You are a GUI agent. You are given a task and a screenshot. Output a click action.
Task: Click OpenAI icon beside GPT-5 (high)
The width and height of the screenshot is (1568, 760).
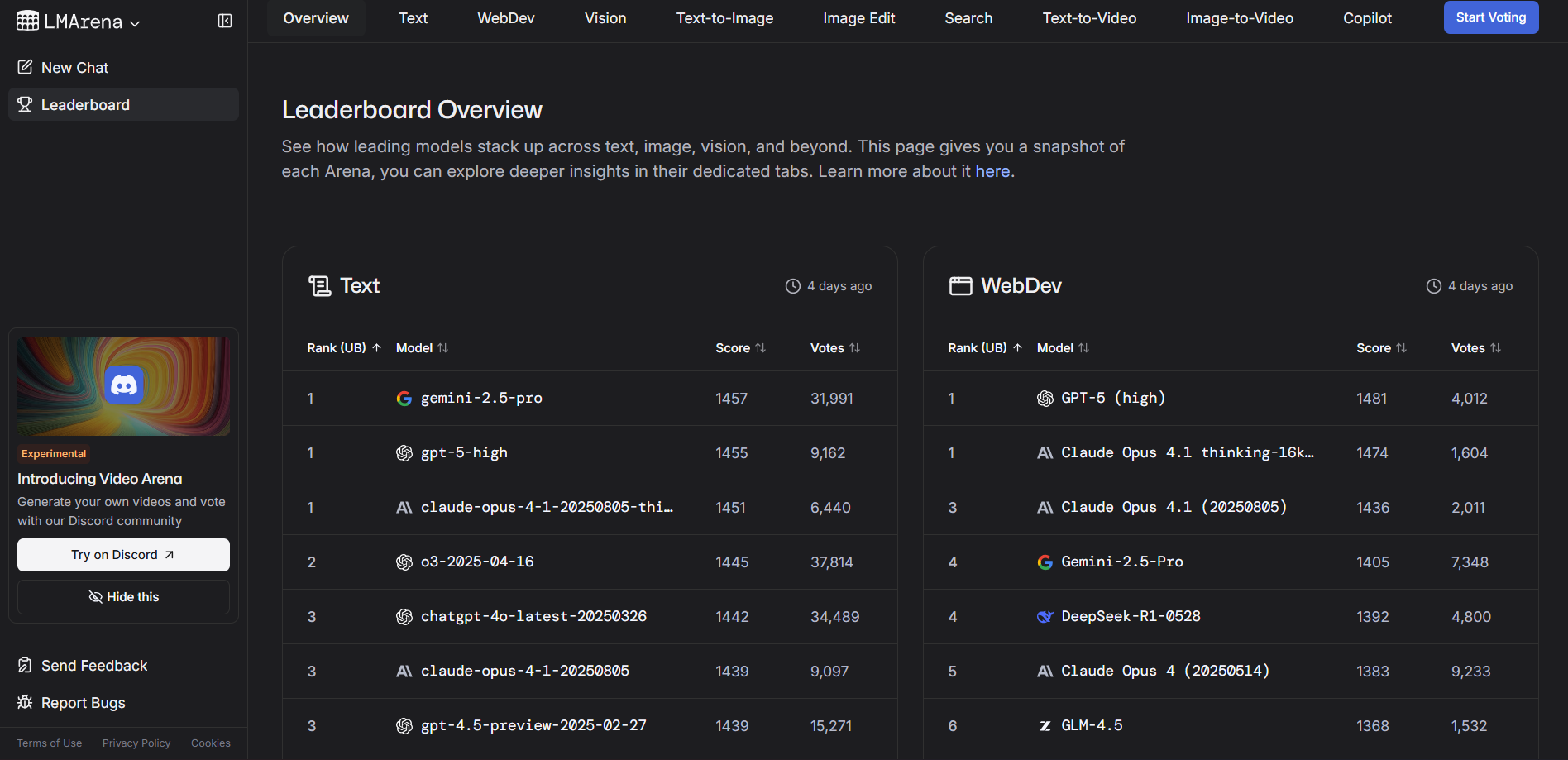tap(1045, 399)
